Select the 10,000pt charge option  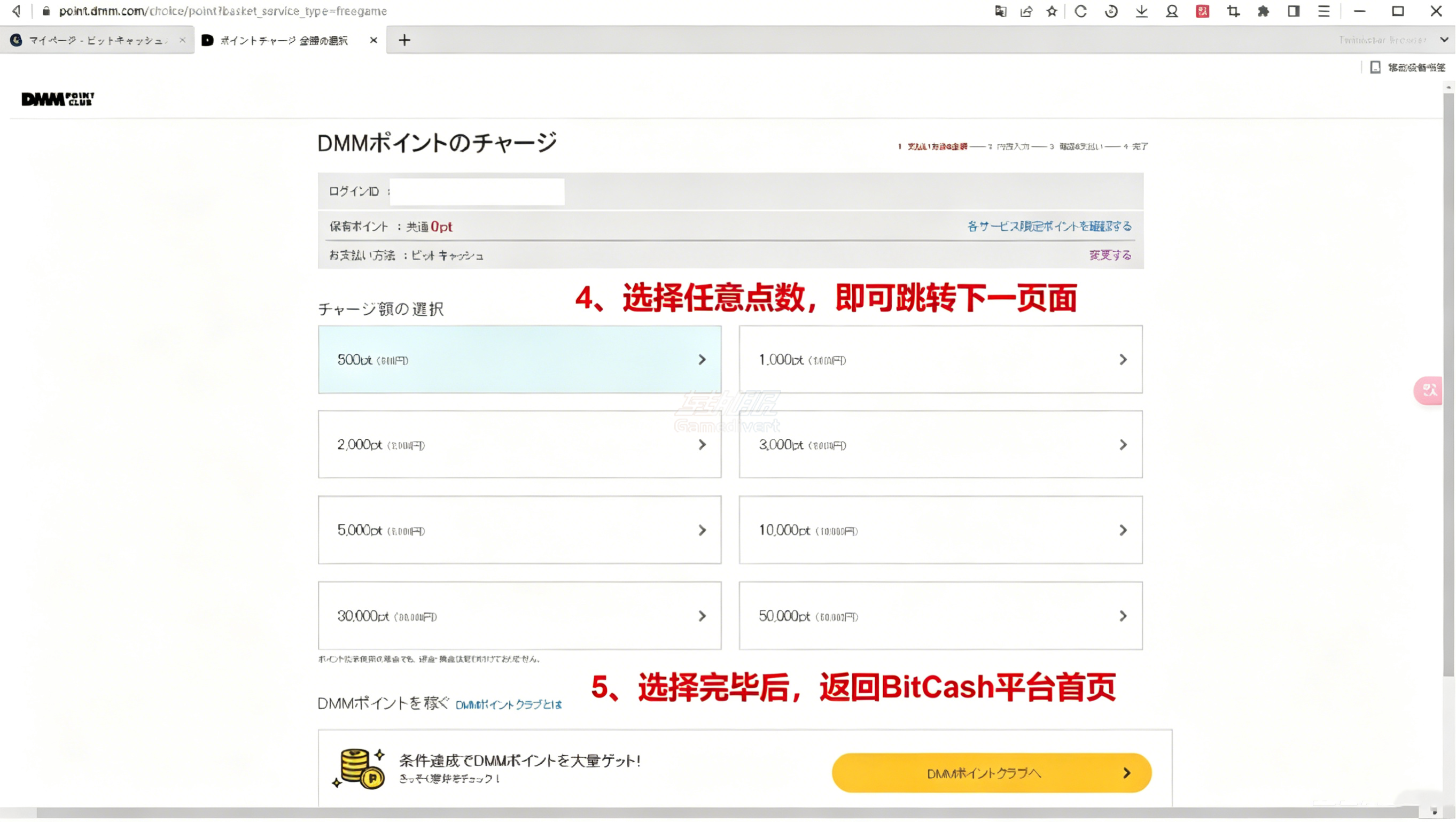[x=940, y=530]
